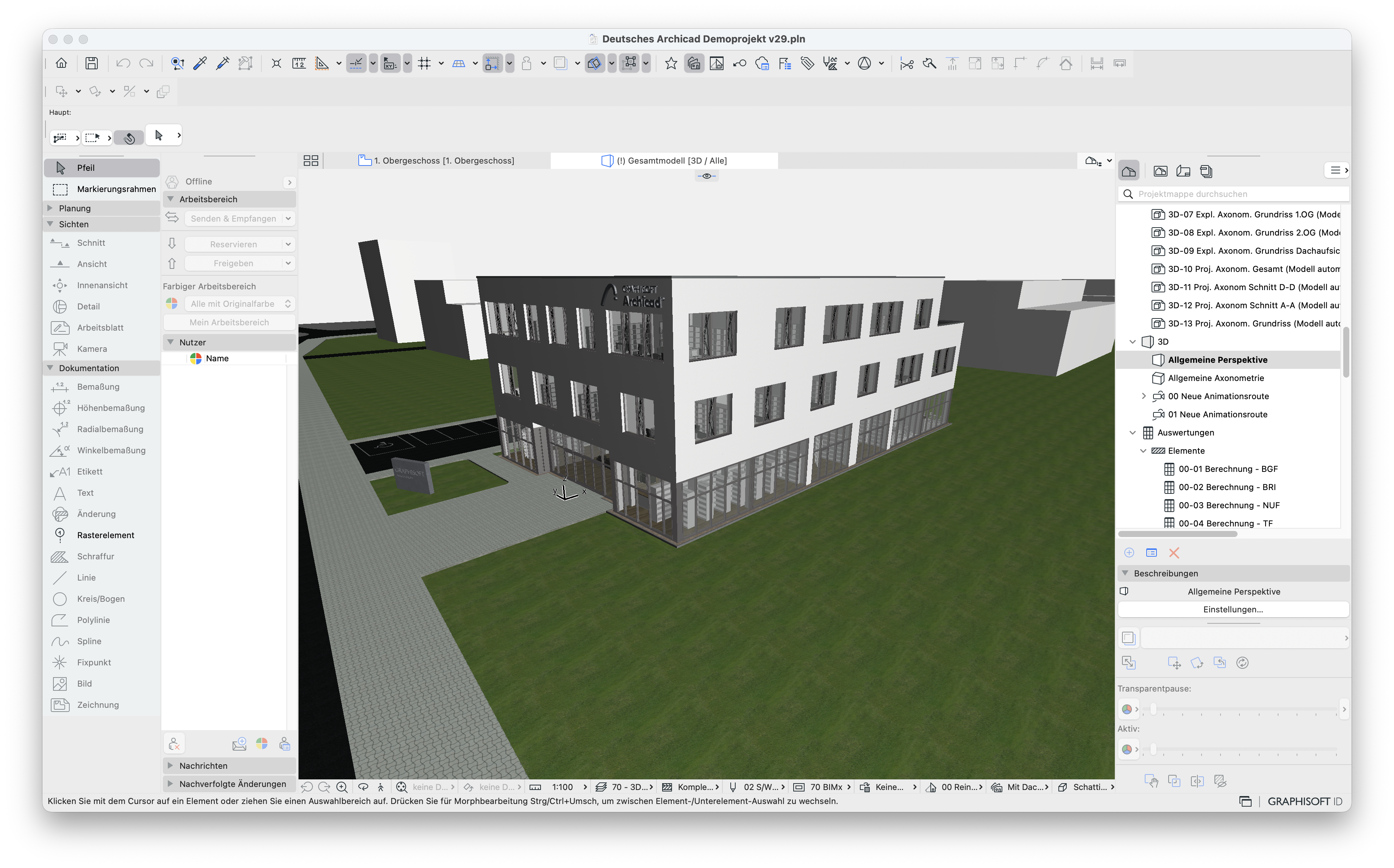Select the Spline tool
The height and width of the screenshot is (868, 1394).
tap(102, 641)
